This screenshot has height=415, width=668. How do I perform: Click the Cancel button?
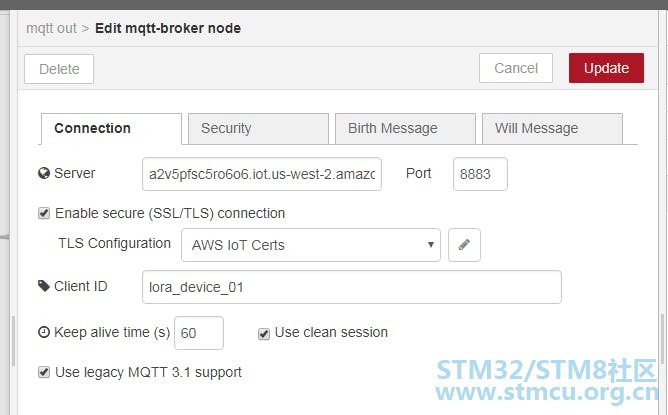(516, 68)
